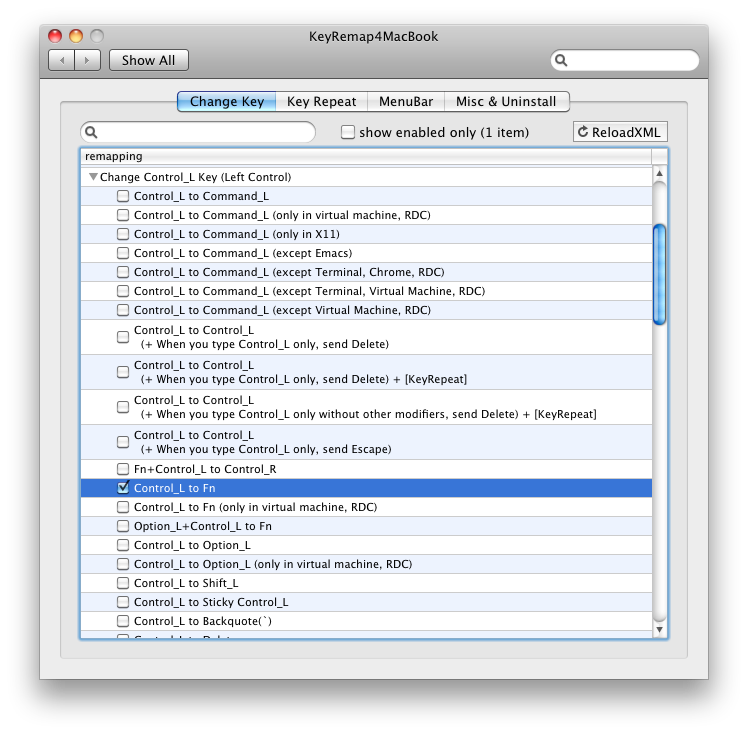
Task: Click the Show All button
Action: click(148, 60)
